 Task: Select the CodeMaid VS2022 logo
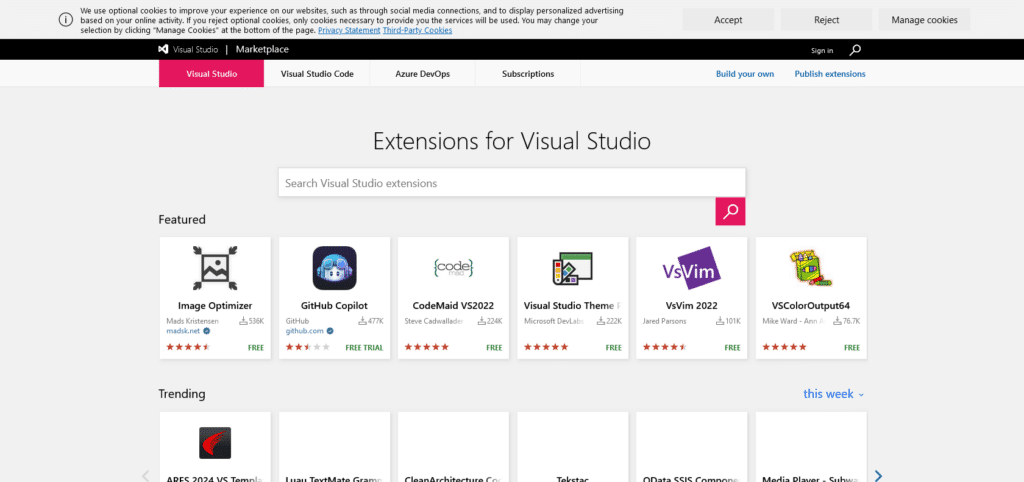(x=453, y=267)
